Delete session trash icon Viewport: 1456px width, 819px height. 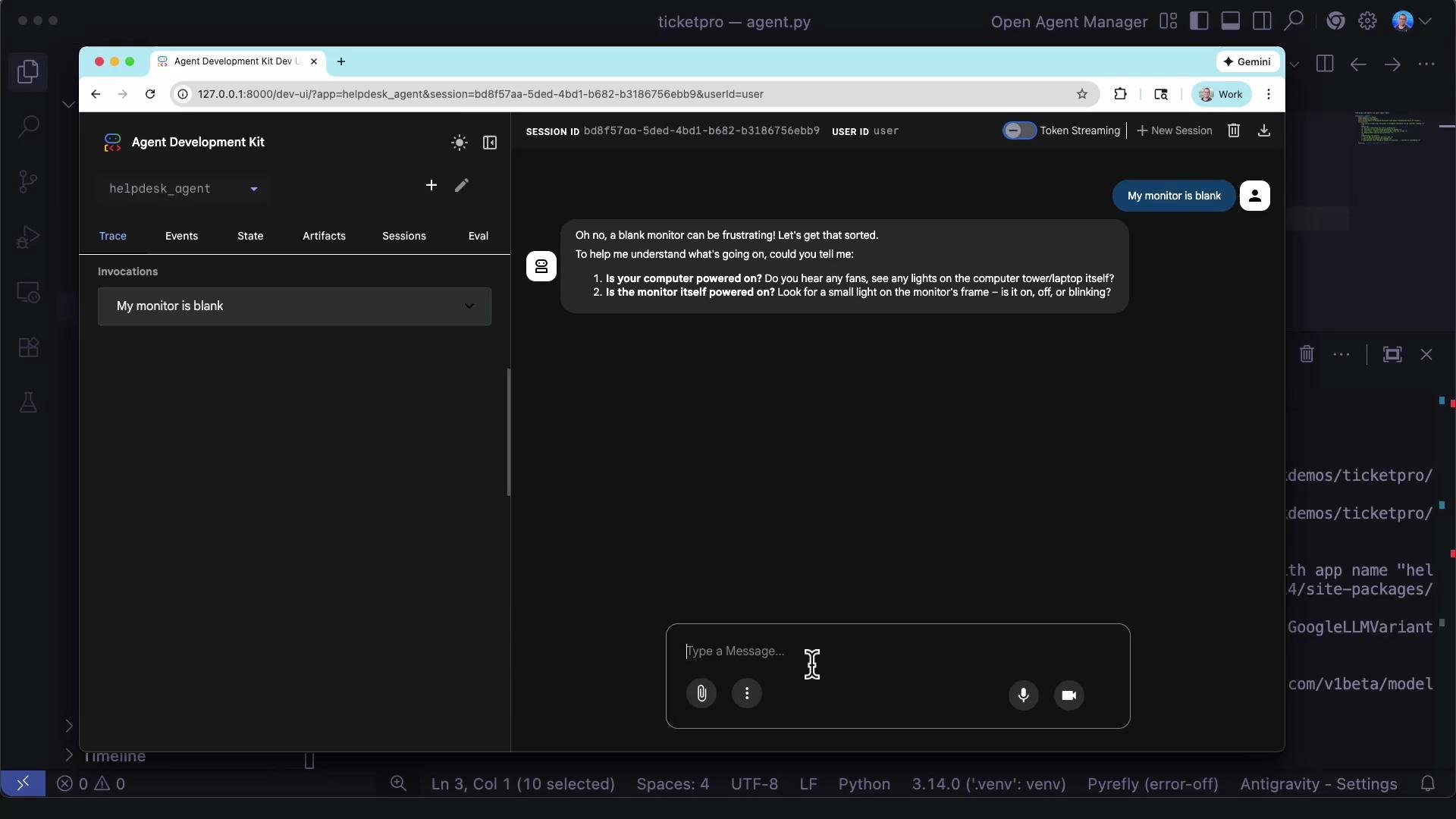coord(1234,130)
